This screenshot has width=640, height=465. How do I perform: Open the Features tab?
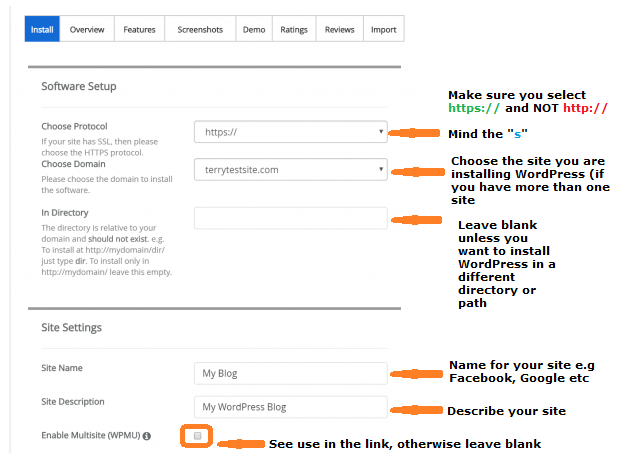(x=139, y=29)
